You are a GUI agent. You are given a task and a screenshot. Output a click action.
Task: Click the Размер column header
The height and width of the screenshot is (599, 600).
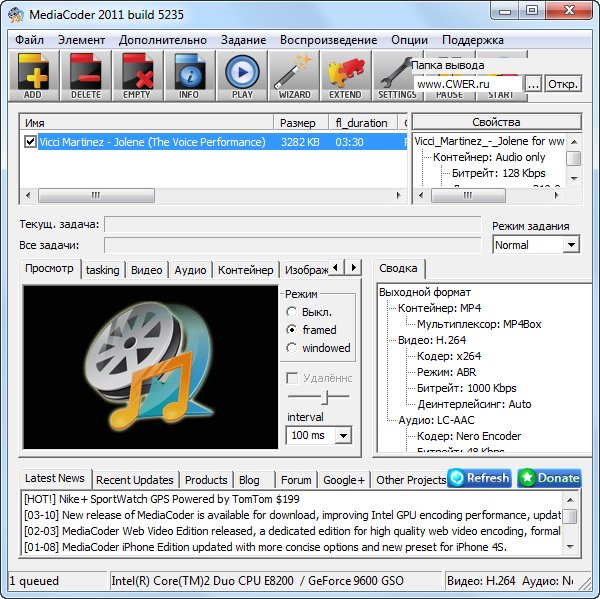[x=301, y=122]
